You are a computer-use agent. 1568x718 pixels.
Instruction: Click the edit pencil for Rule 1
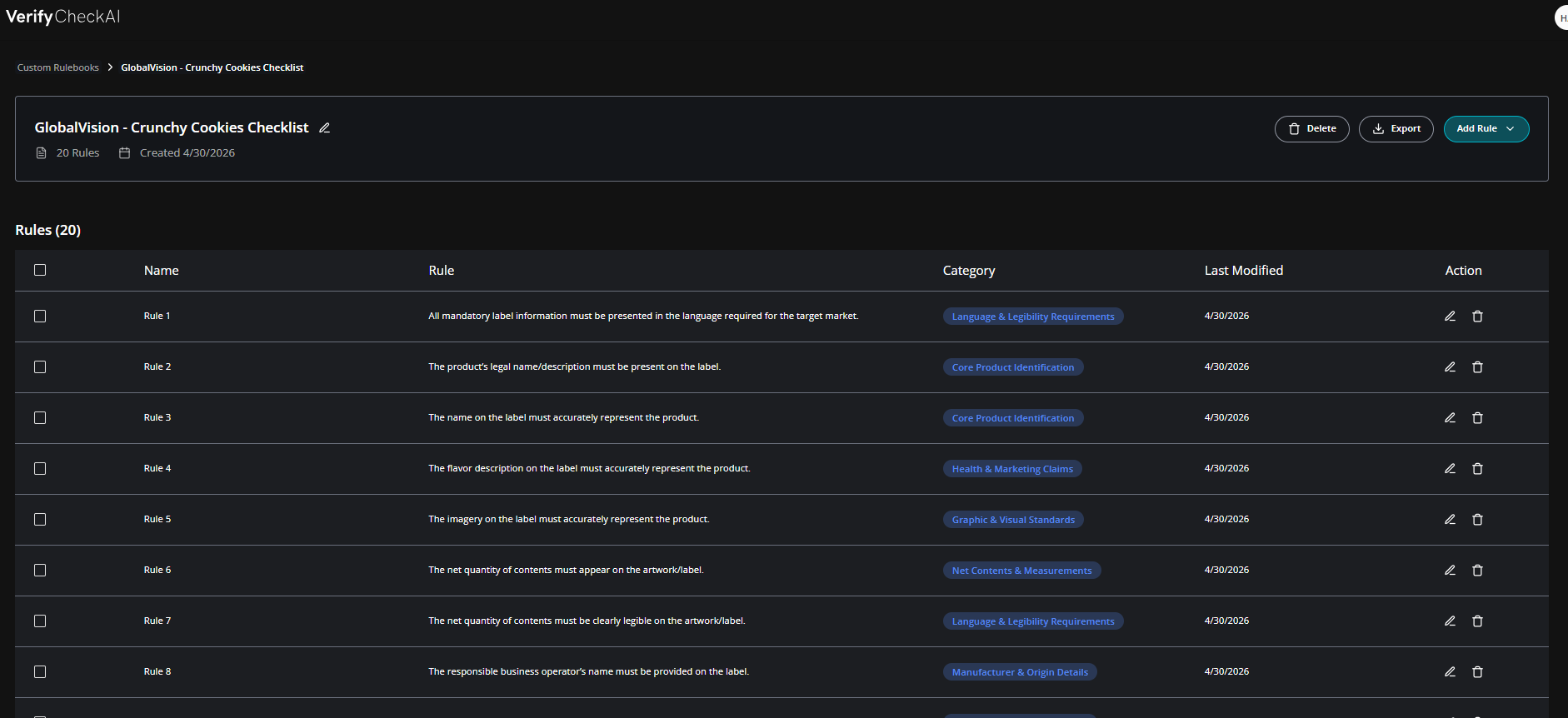1450,317
